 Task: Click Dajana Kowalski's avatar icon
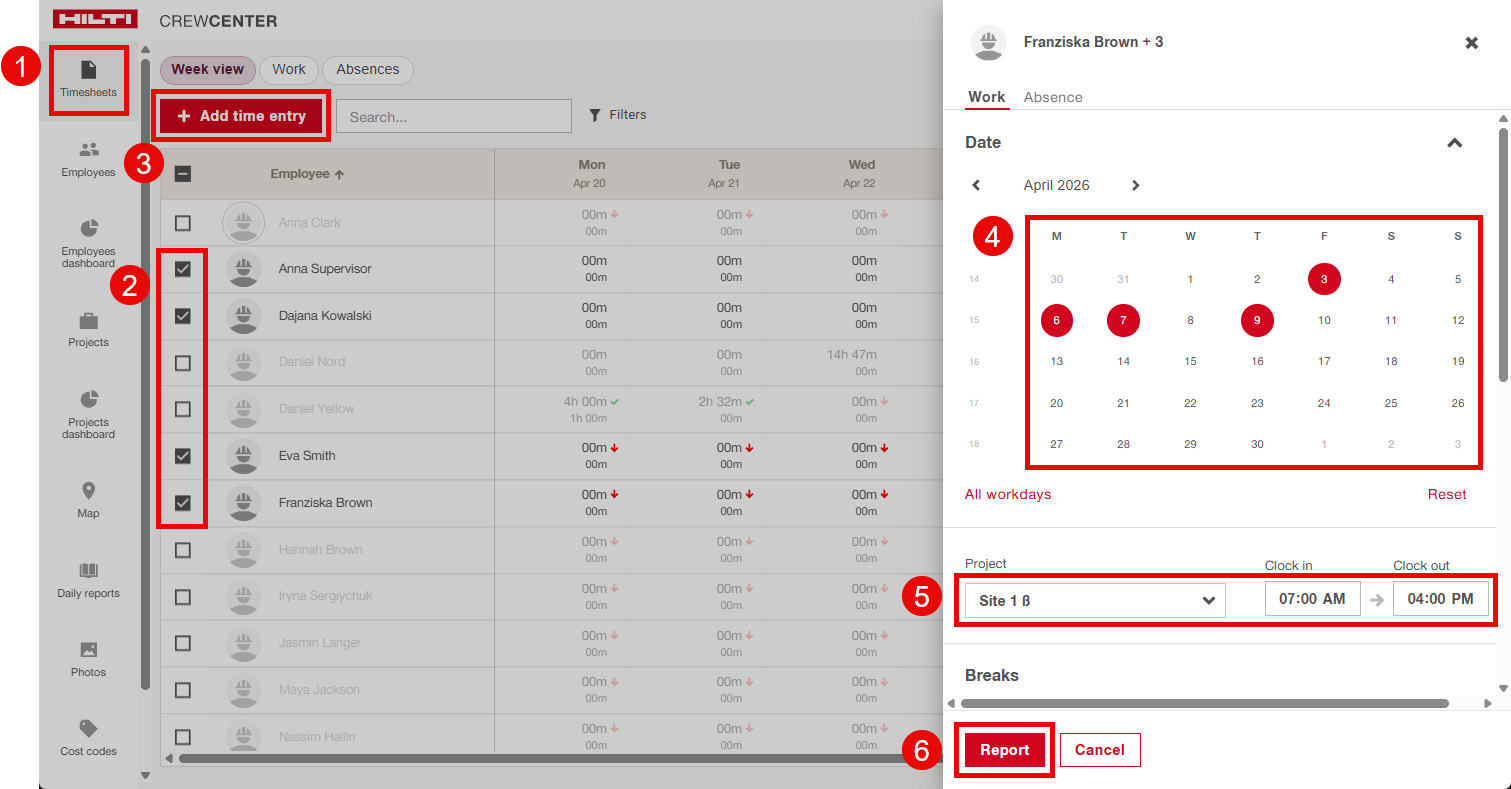[x=243, y=316]
